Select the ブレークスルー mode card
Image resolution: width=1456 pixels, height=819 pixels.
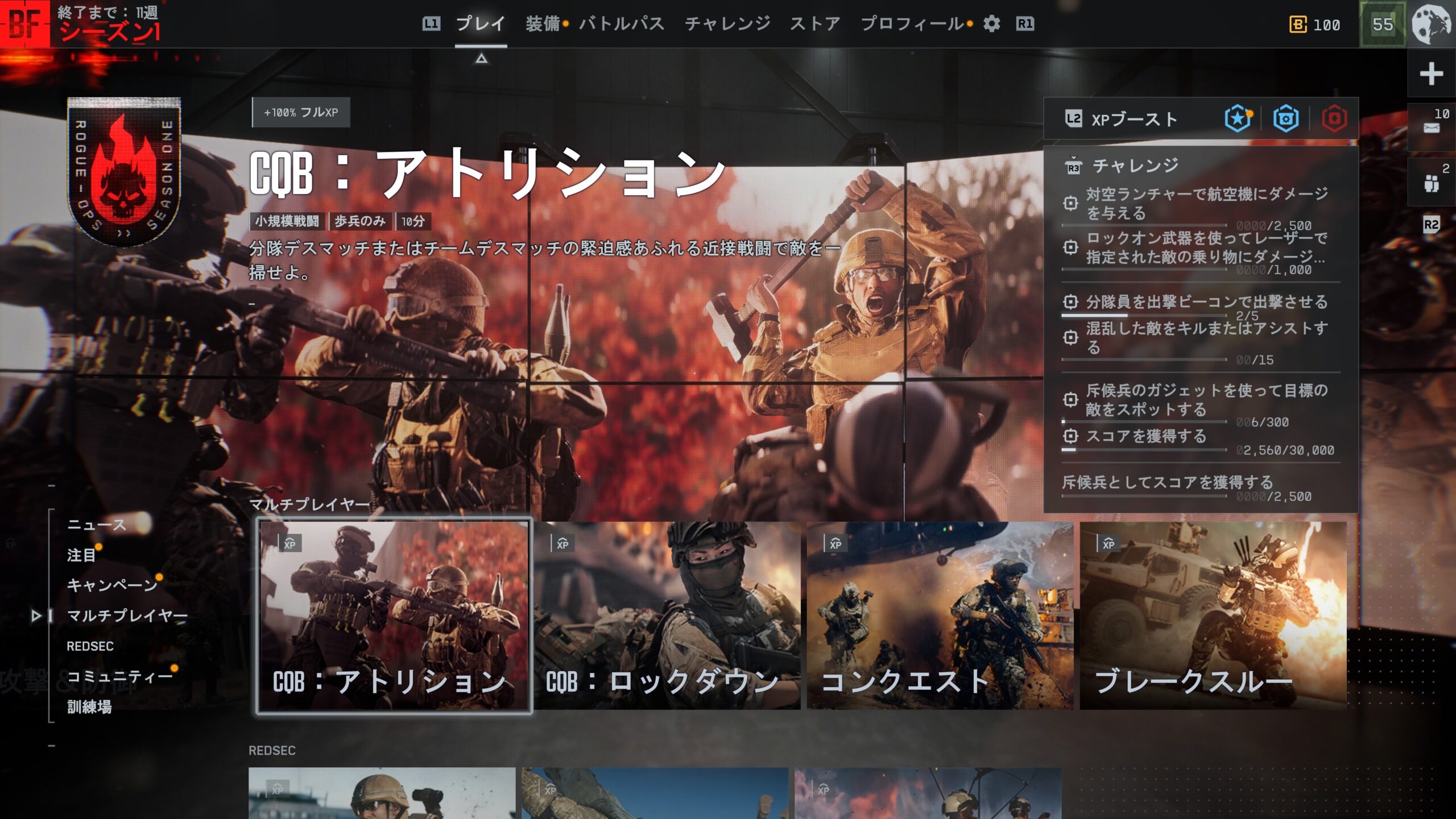[x=1213, y=615]
